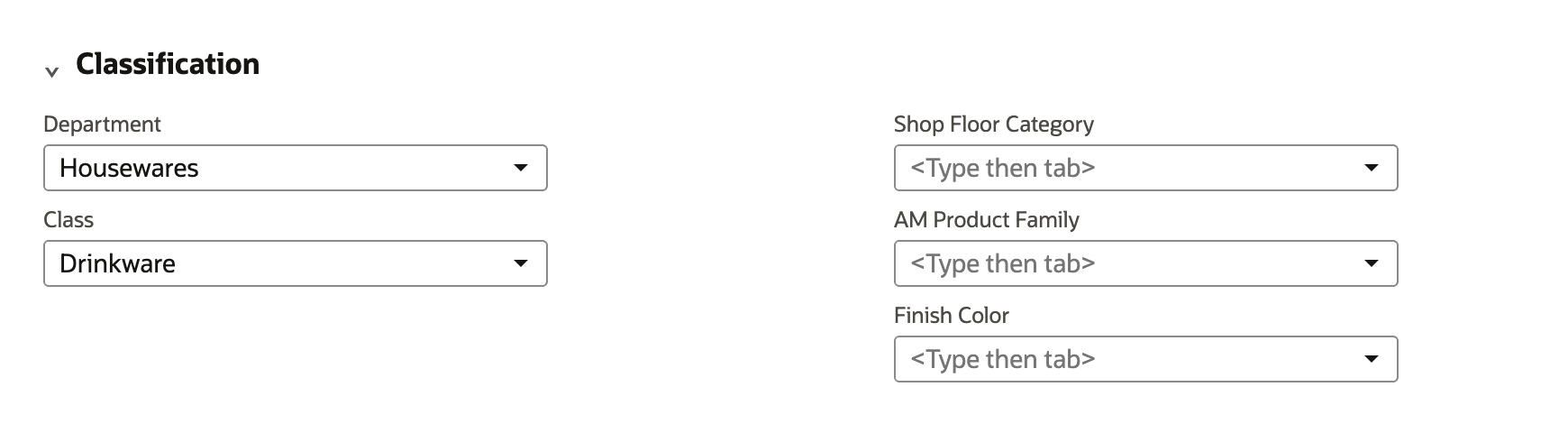This screenshot has width=1568, height=433.
Task: Open the Department dropdown arrow
Action: click(x=520, y=168)
